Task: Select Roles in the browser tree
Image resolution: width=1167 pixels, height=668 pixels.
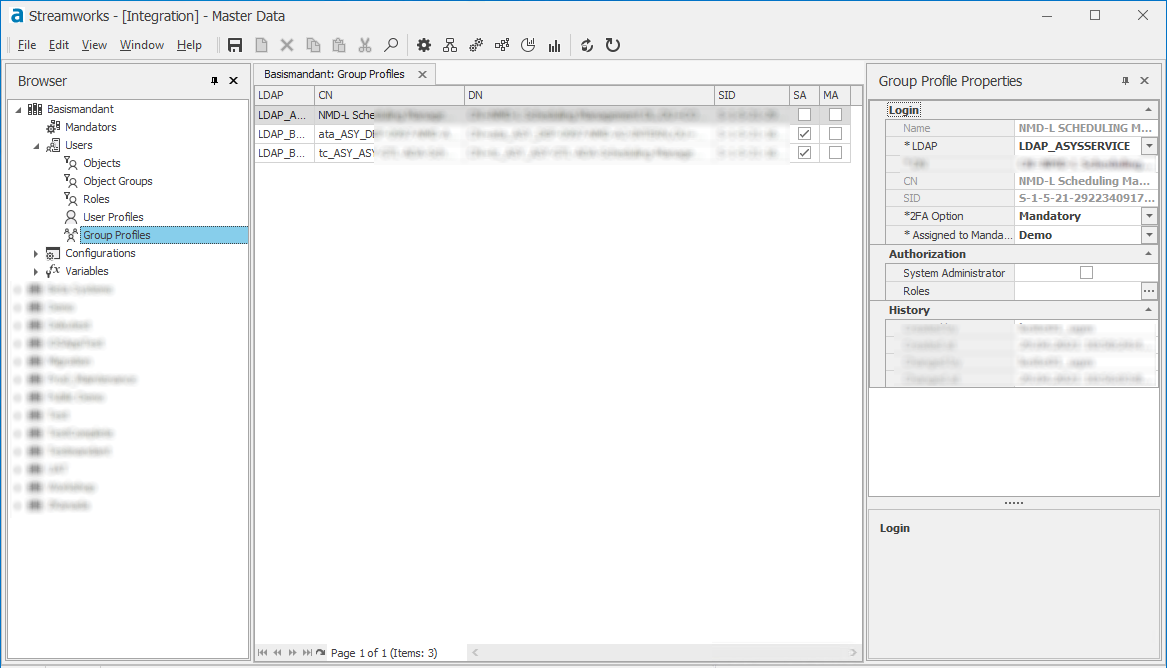Action: (96, 199)
